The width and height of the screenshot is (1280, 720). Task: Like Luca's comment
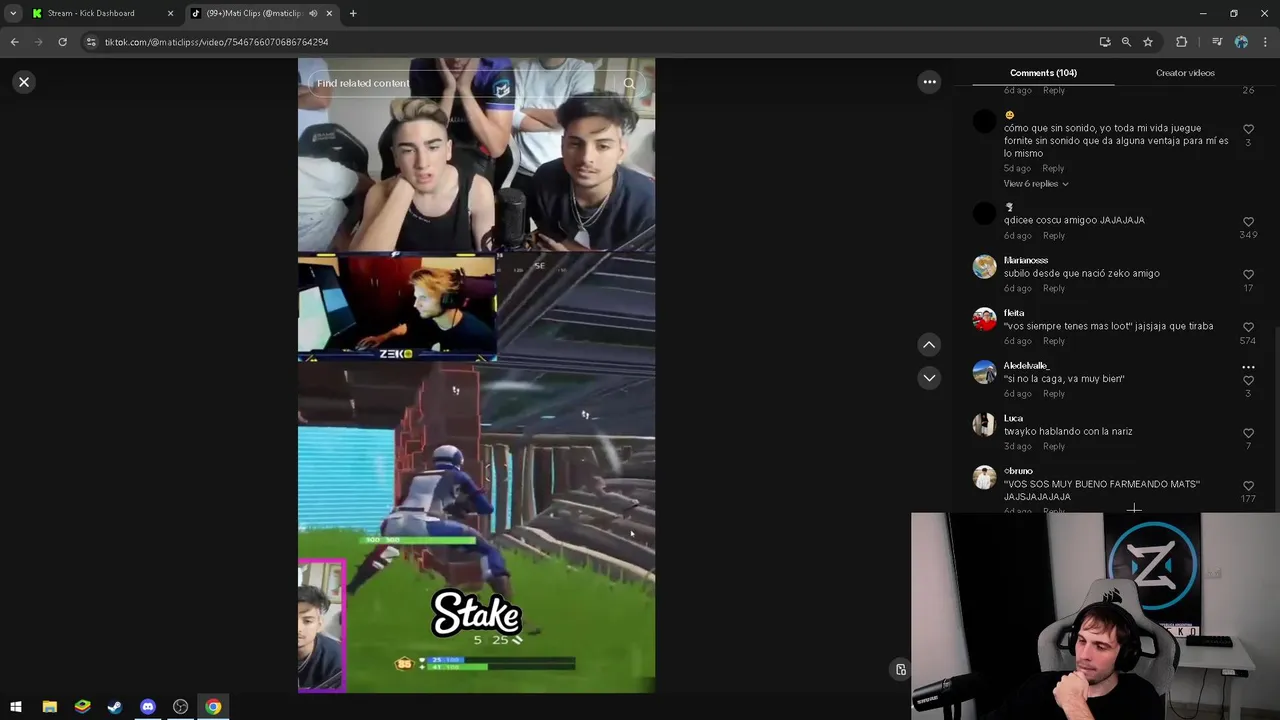tap(1248, 433)
